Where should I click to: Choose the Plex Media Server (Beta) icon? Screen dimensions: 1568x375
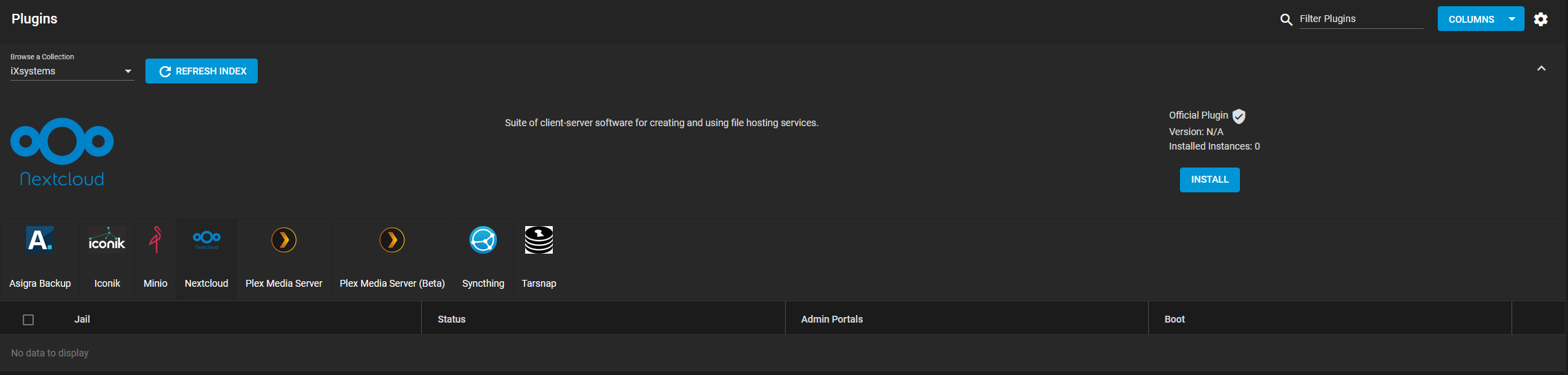point(391,240)
